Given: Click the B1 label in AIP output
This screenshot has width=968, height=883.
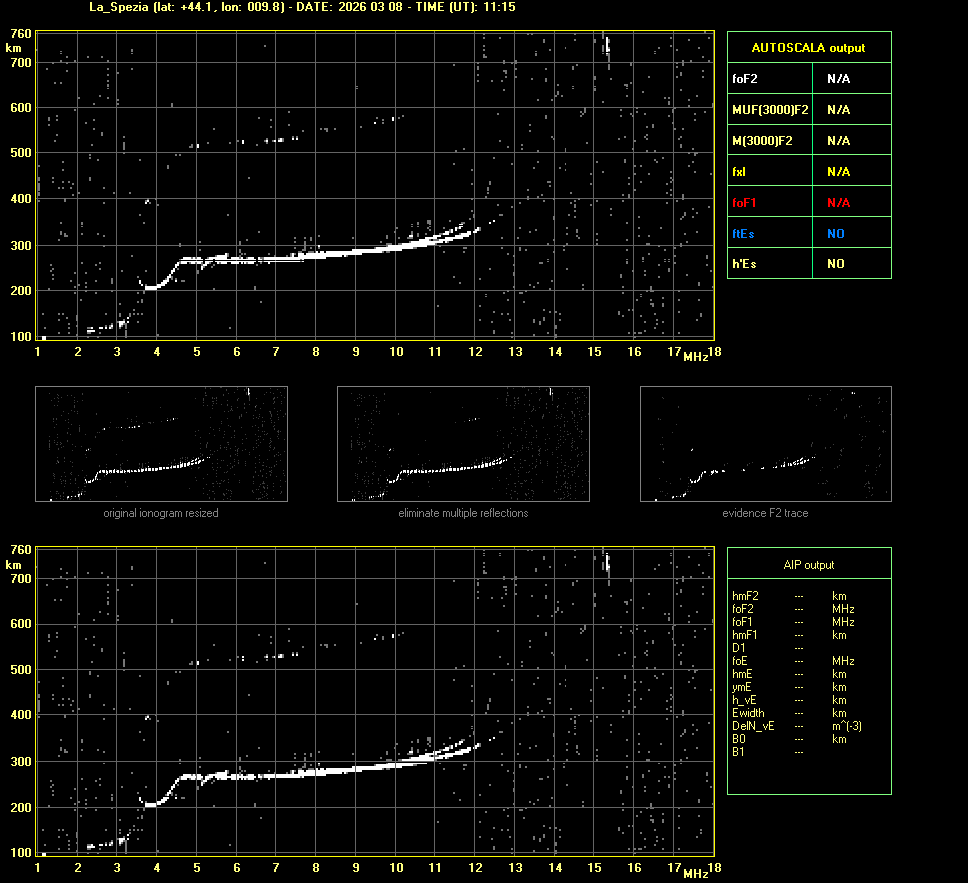Looking at the screenshot, I should point(738,752).
